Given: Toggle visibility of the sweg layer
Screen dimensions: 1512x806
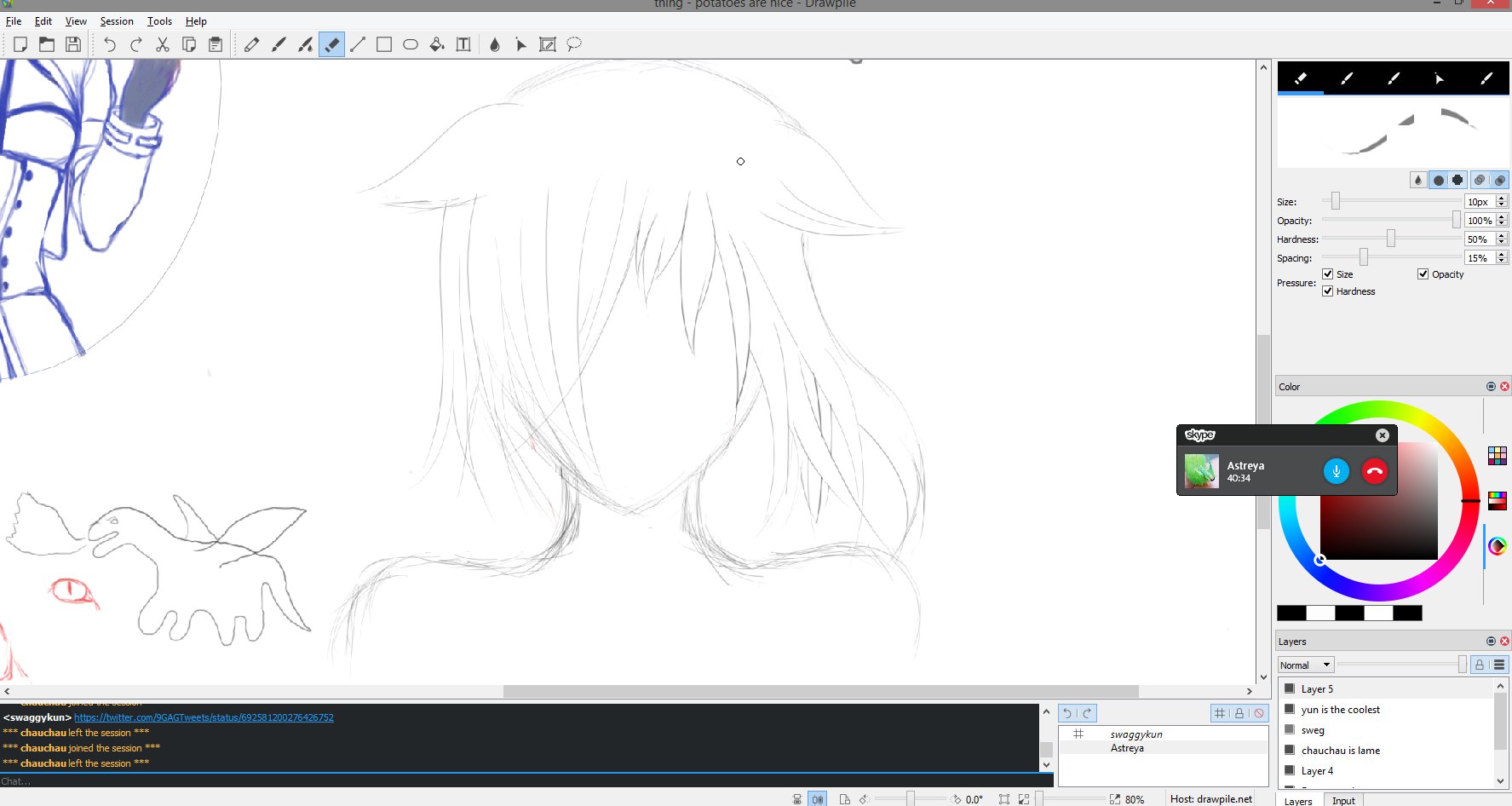Looking at the screenshot, I should (x=1290, y=729).
